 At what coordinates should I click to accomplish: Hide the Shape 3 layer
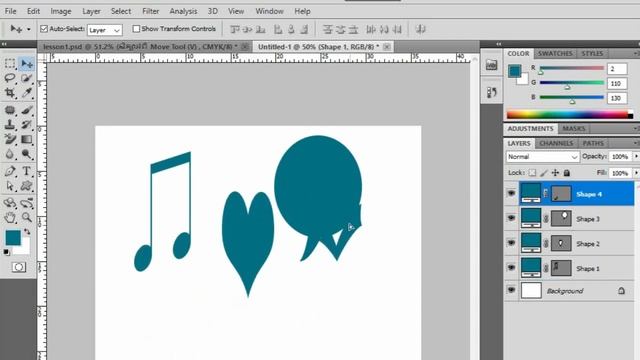pos(511,218)
